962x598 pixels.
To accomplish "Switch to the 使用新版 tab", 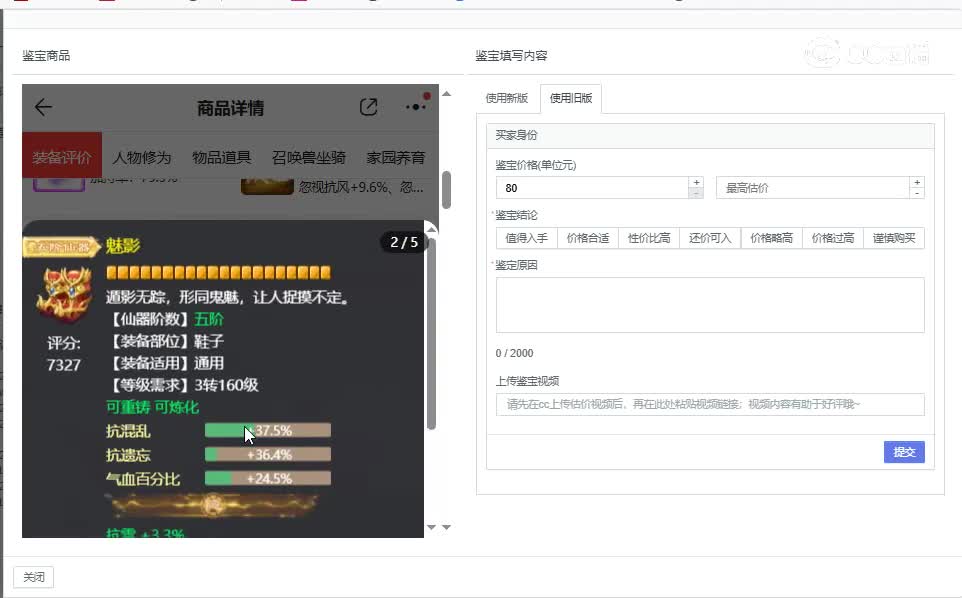I will (x=506, y=98).
